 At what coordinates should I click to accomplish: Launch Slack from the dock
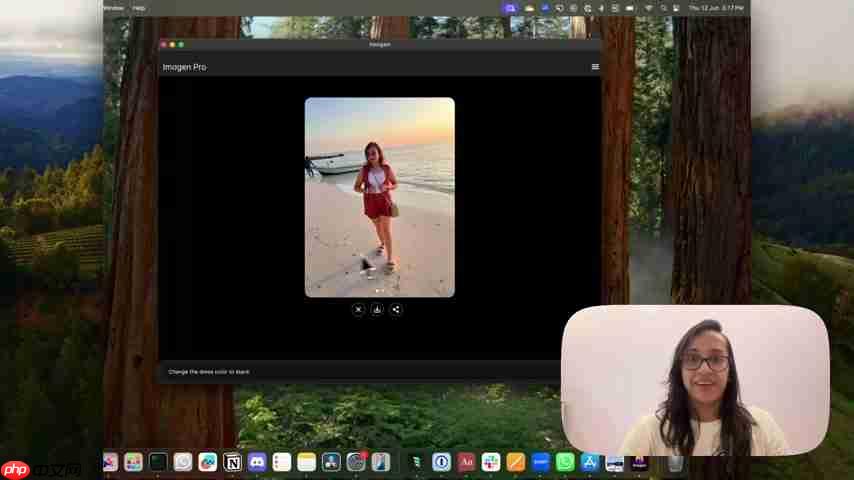coord(491,463)
